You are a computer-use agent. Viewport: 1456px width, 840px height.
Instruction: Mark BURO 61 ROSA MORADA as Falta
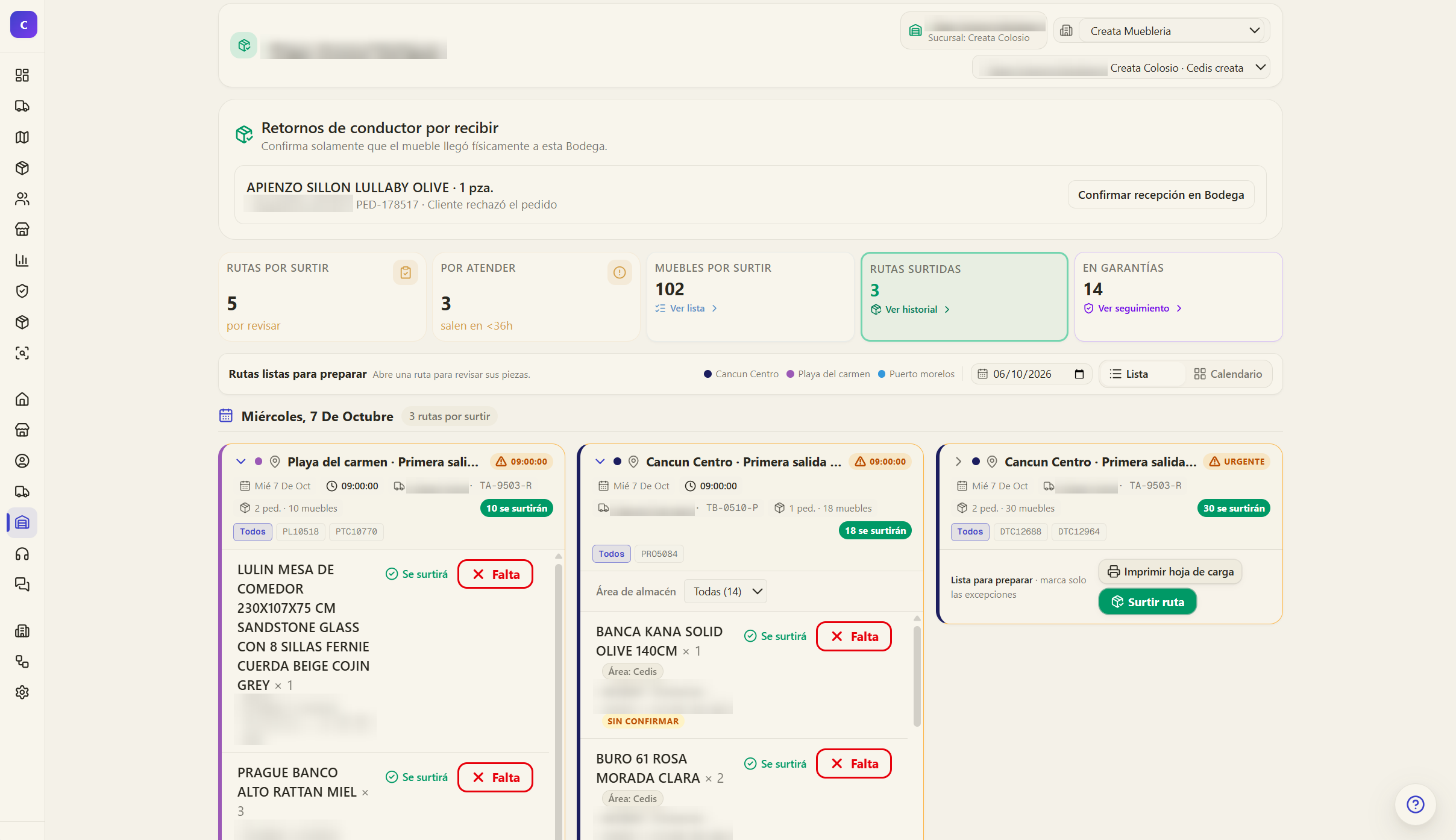854,763
